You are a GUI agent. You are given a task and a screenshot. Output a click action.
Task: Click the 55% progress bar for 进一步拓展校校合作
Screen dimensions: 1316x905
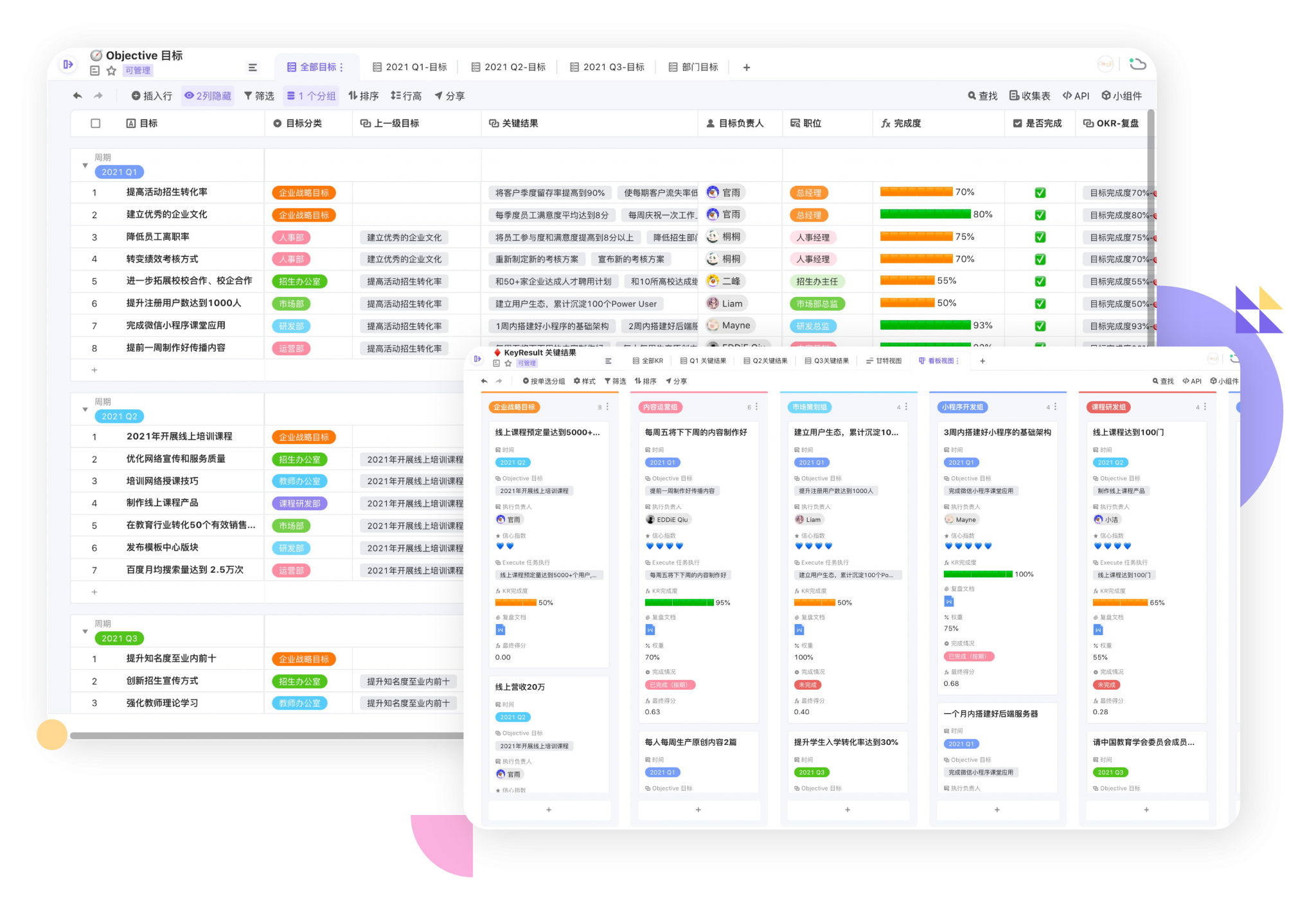coord(907,281)
